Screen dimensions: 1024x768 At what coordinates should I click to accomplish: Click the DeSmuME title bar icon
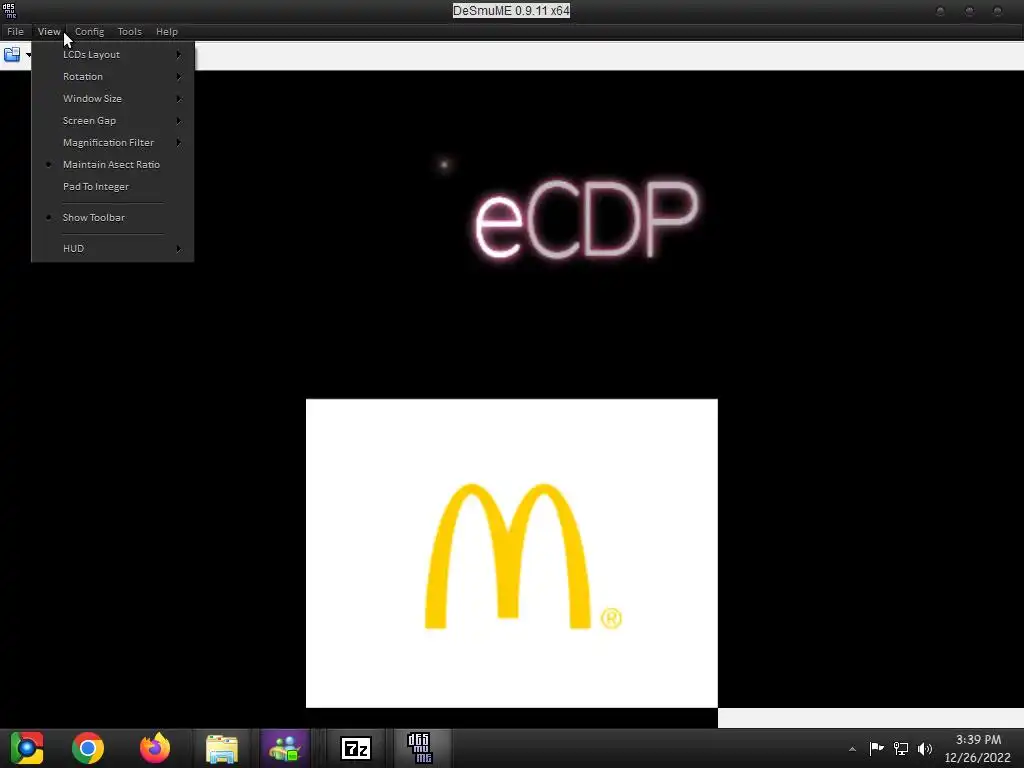click(10, 10)
